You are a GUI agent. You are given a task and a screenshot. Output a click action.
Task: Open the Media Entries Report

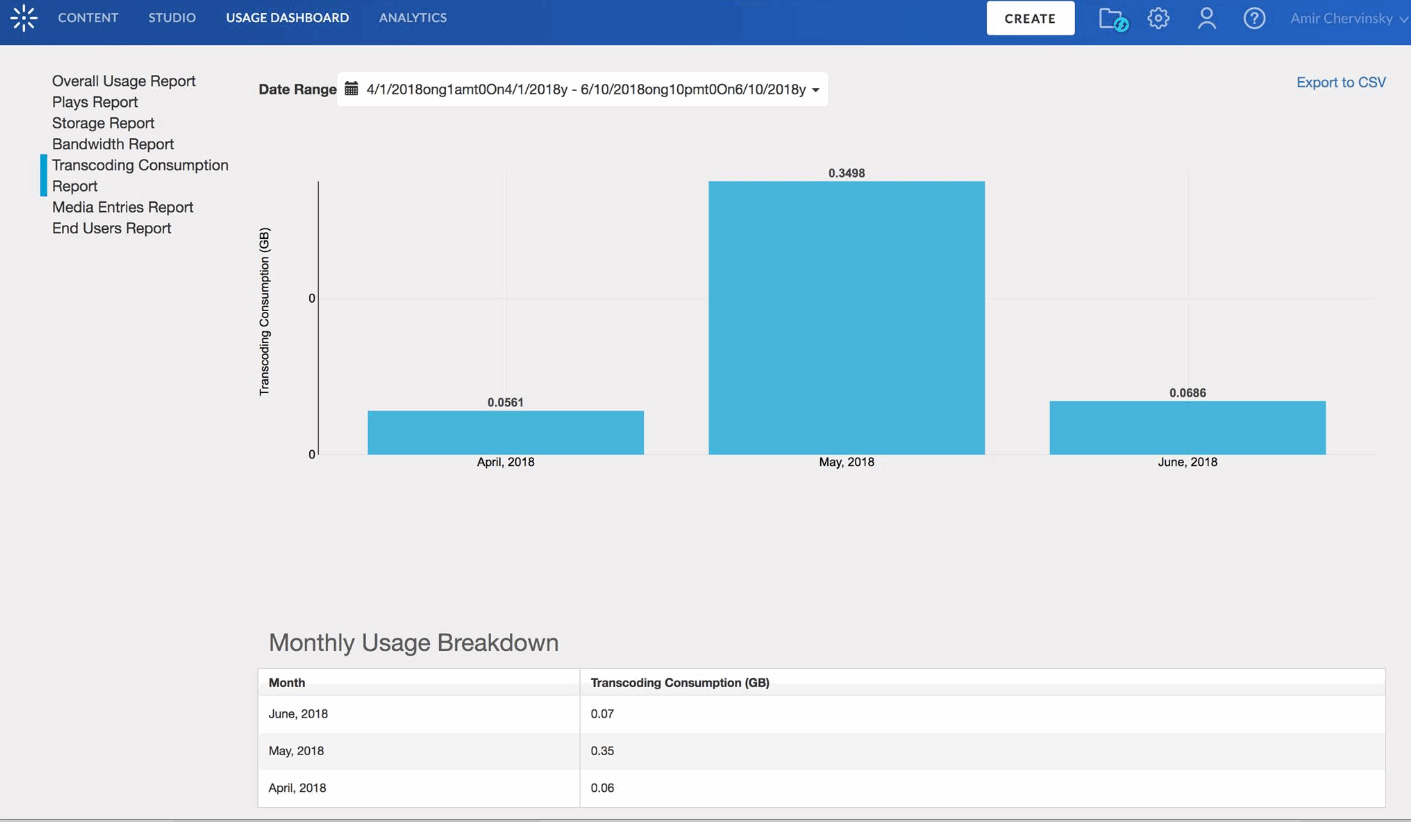coord(123,207)
